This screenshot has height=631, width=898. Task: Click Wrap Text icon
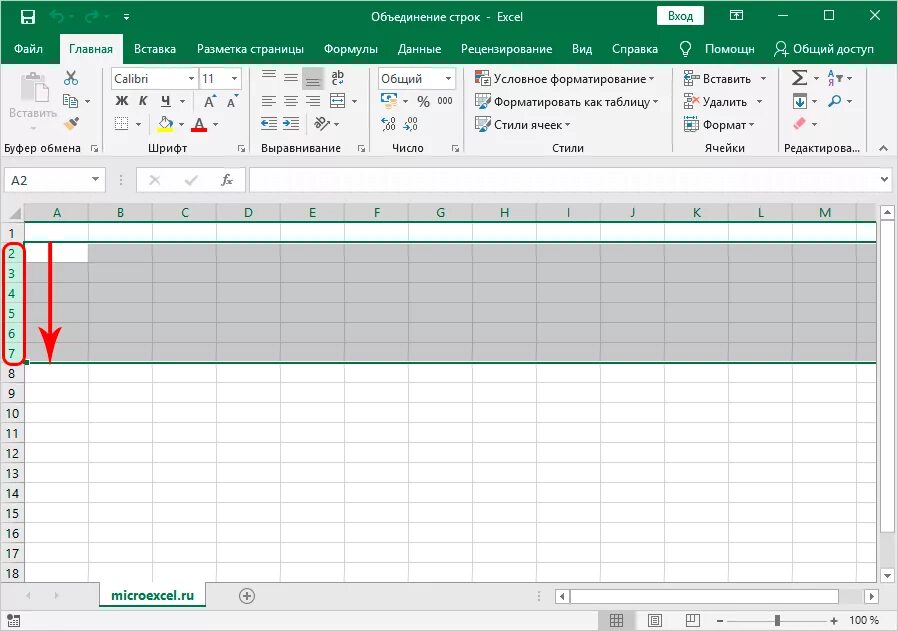pos(337,77)
